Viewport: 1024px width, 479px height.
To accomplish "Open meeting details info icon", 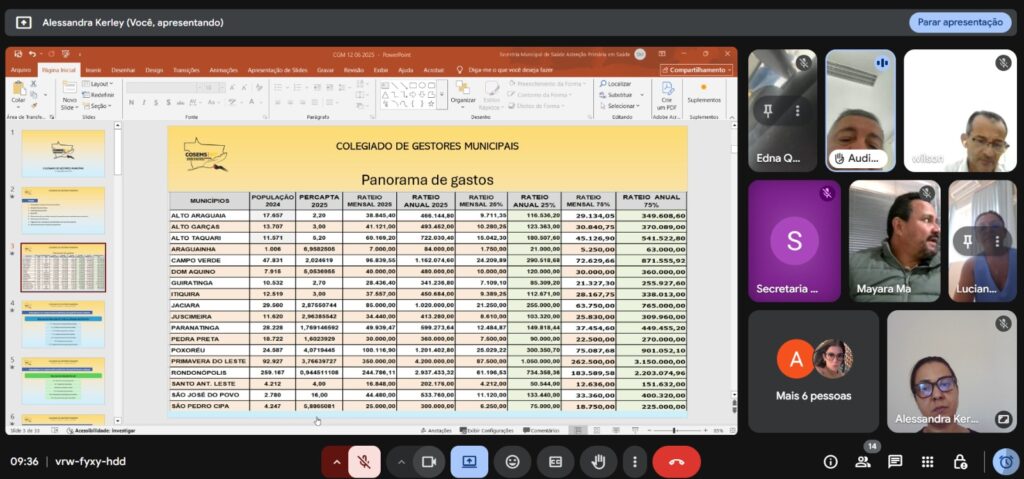I will point(830,461).
